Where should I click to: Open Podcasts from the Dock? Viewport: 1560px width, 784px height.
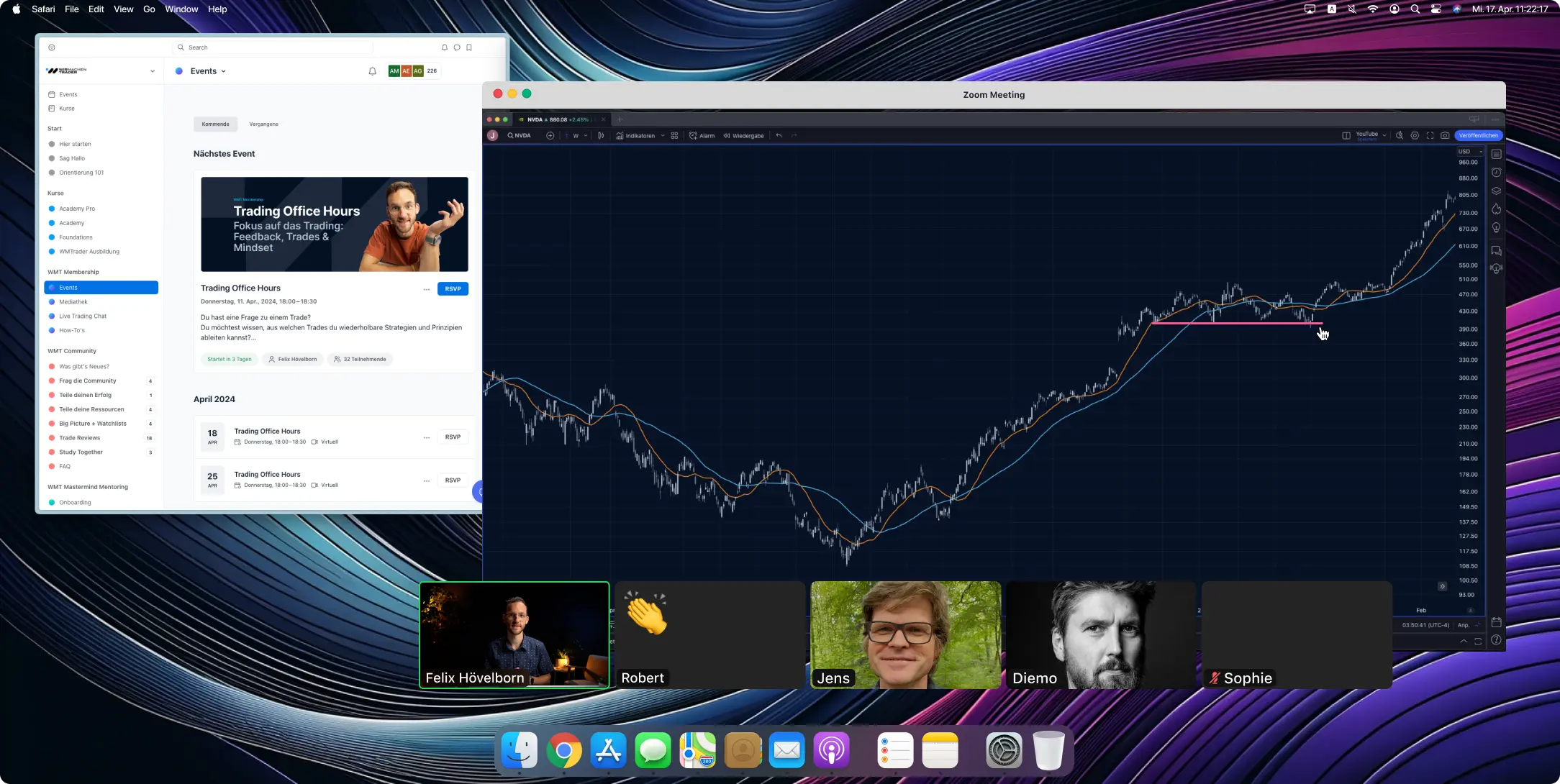(832, 750)
